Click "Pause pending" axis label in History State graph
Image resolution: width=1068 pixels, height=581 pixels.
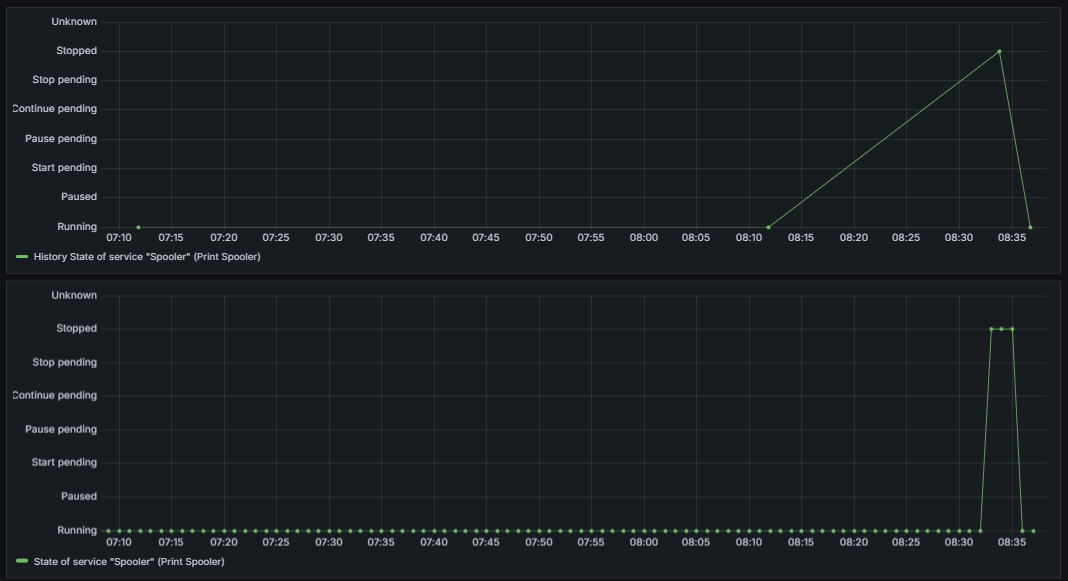[61, 139]
